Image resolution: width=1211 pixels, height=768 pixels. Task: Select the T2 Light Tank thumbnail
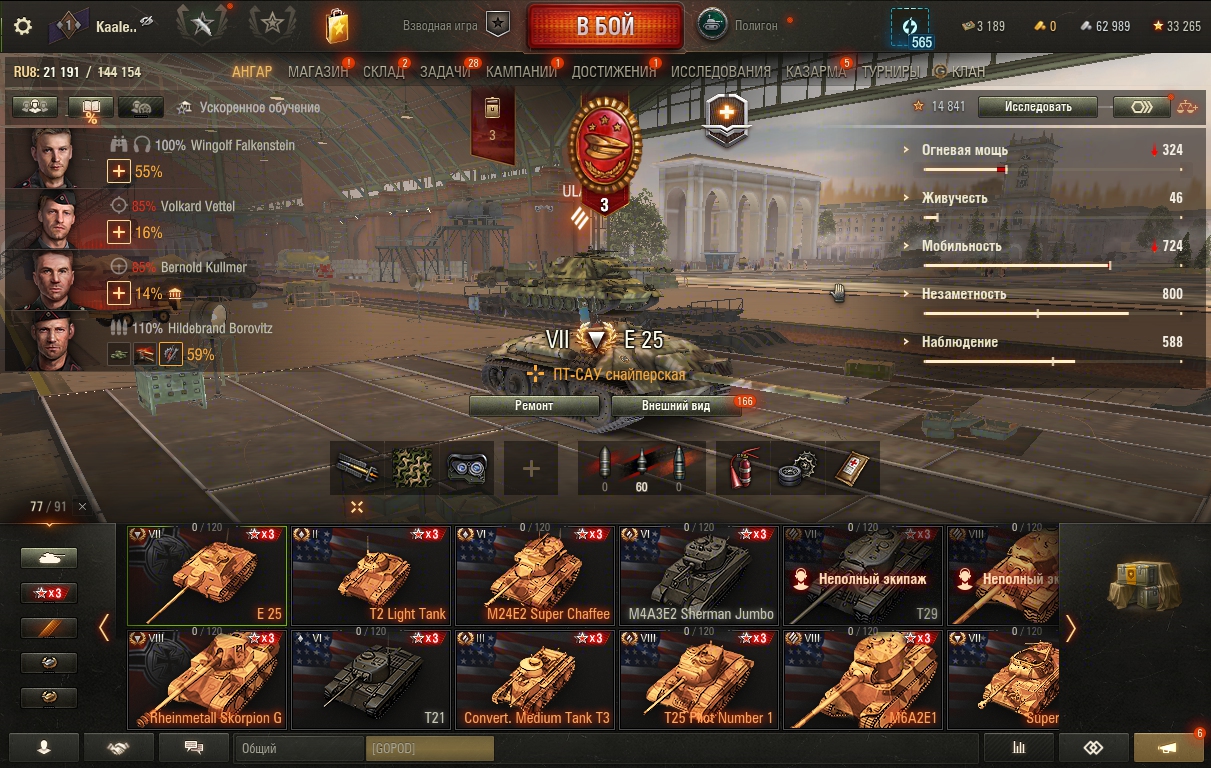(x=370, y=576)
